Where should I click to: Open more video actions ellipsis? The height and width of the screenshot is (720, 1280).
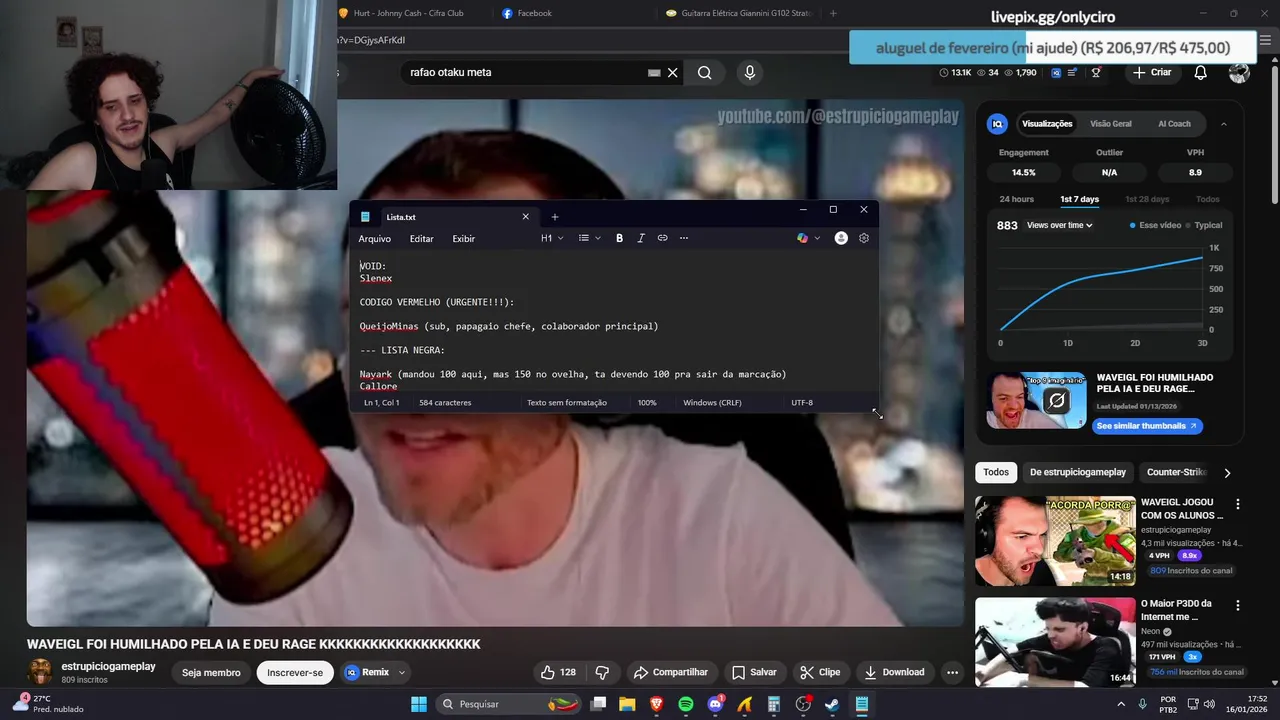point(952,672)
